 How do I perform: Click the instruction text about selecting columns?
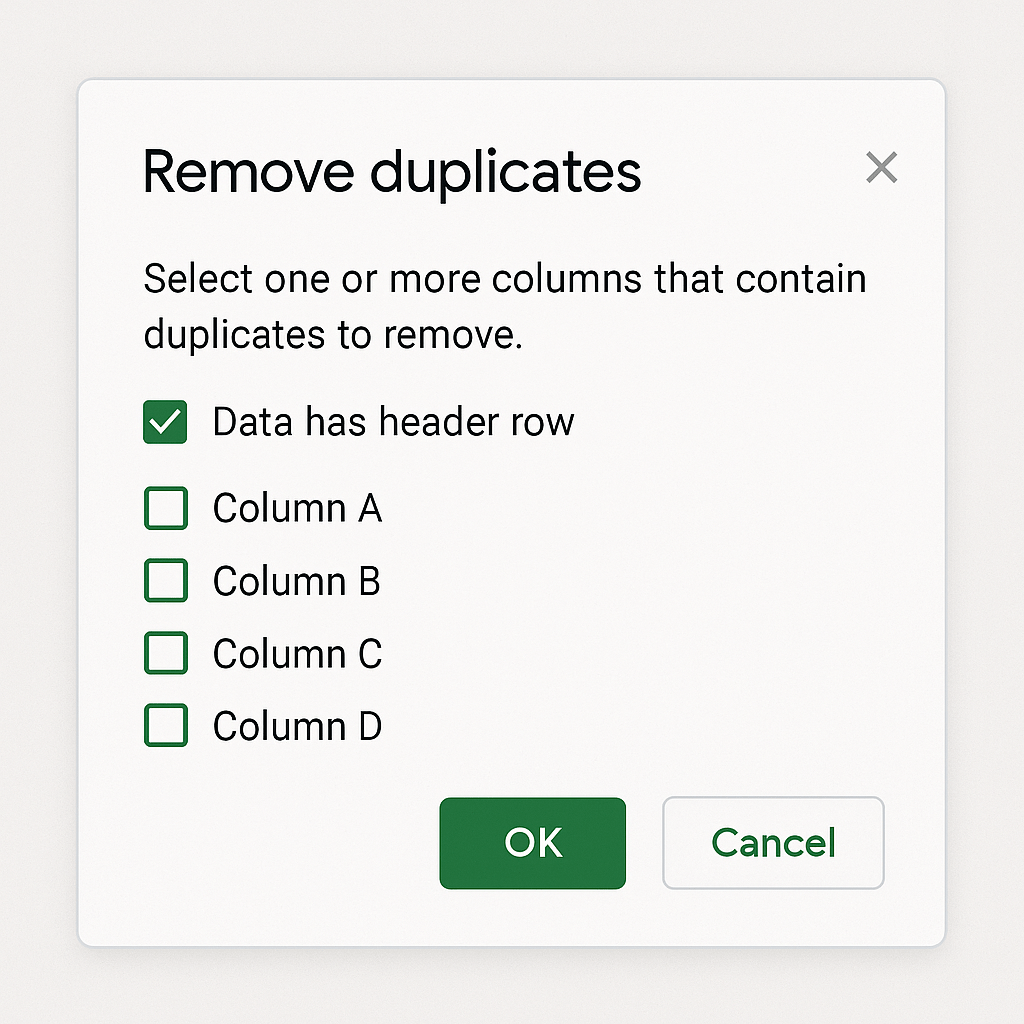point(505,306)
